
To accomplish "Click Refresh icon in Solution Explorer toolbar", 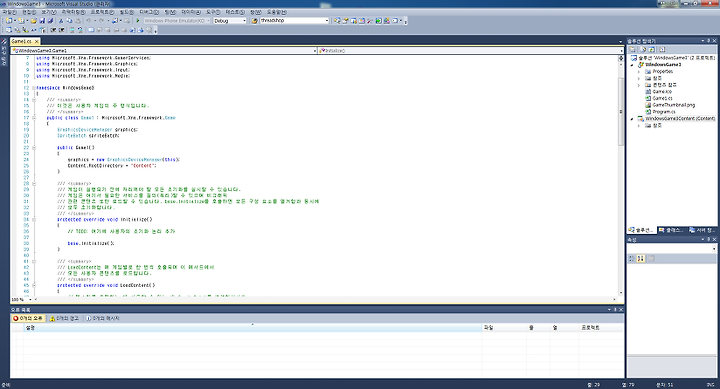I will click(652, 49).
